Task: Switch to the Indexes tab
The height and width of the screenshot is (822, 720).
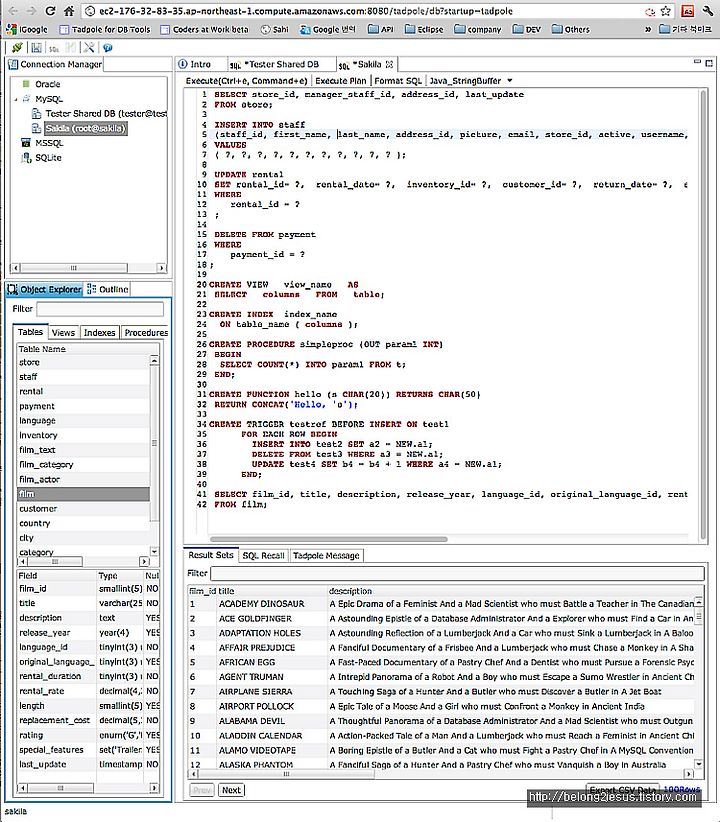Action: tap(100, 332)
